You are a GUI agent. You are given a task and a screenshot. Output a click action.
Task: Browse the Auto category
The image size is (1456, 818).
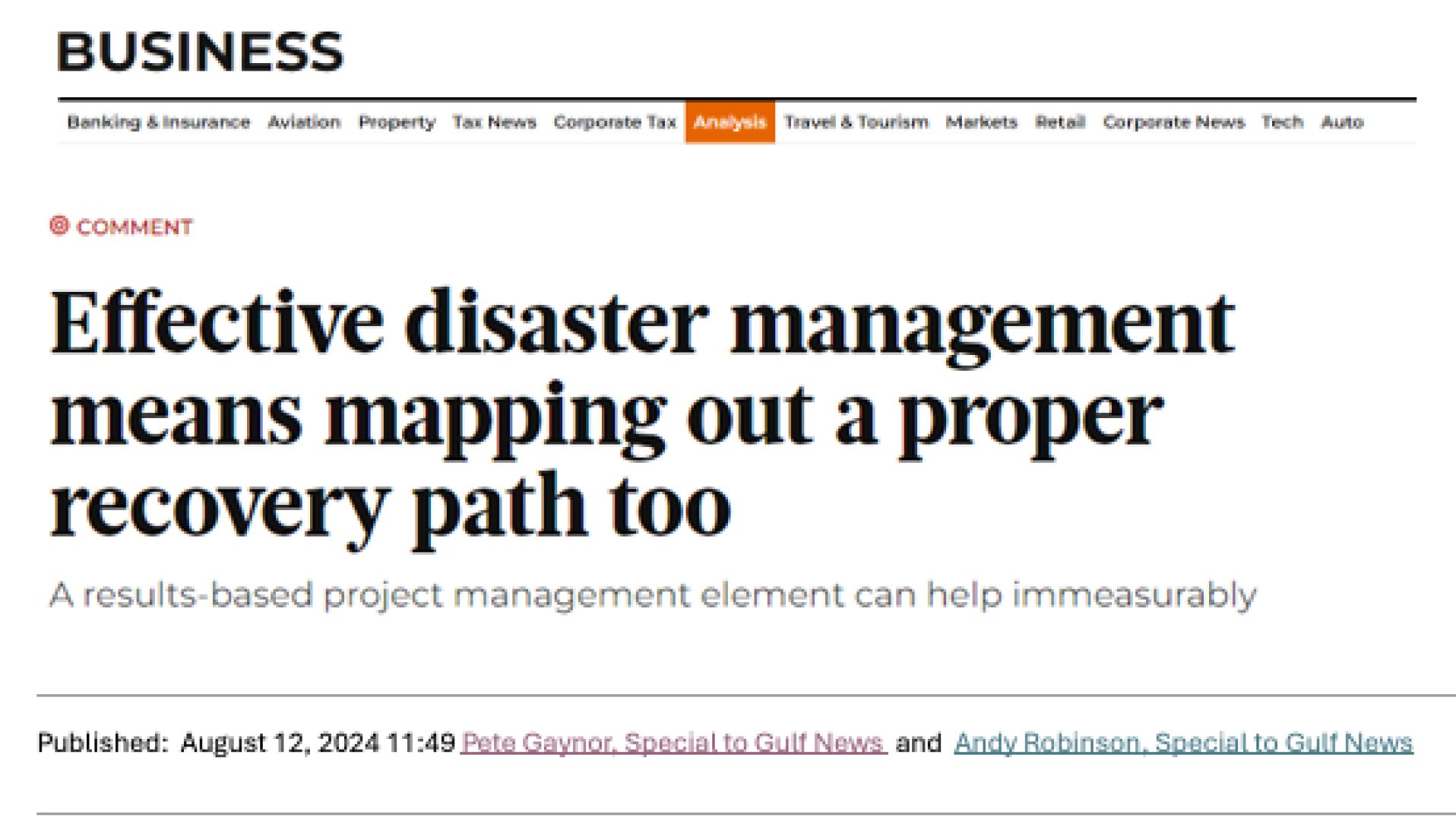coord(1342,122)
